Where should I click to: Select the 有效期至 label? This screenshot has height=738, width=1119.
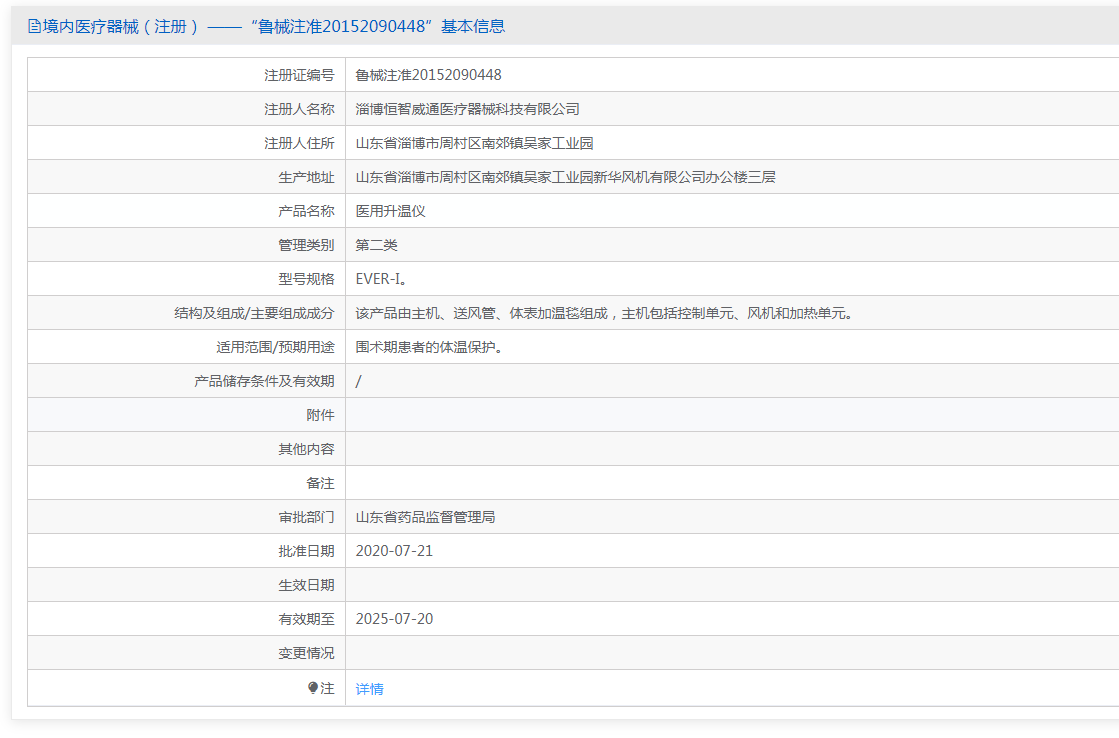306,619
